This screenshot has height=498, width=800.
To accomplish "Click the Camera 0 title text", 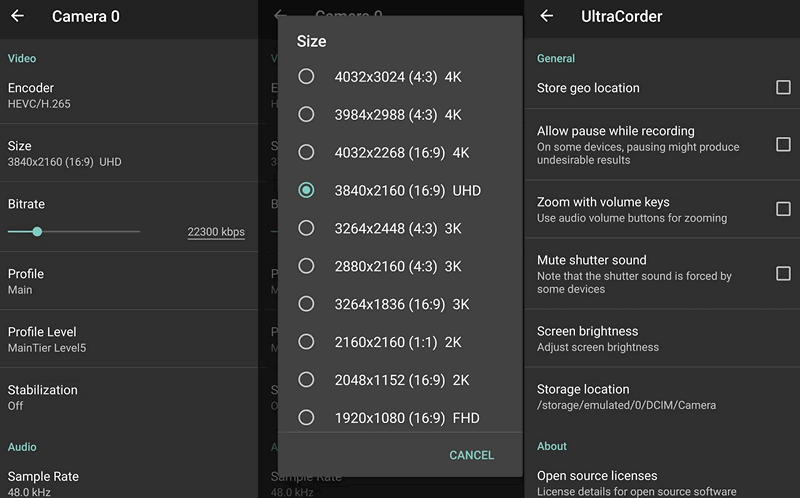I will click(86, 16).
